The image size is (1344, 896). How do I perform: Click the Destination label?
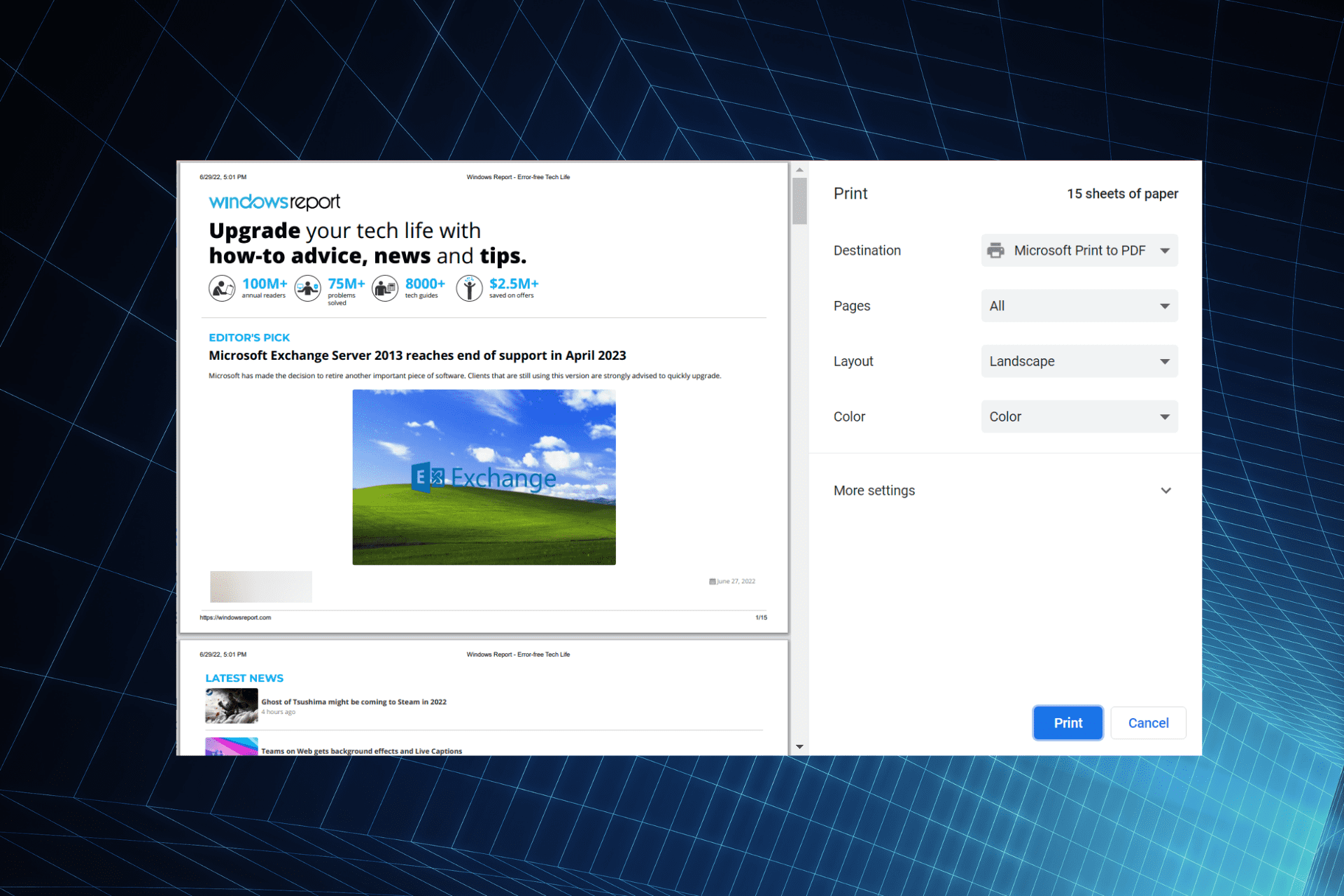(867, 251)
